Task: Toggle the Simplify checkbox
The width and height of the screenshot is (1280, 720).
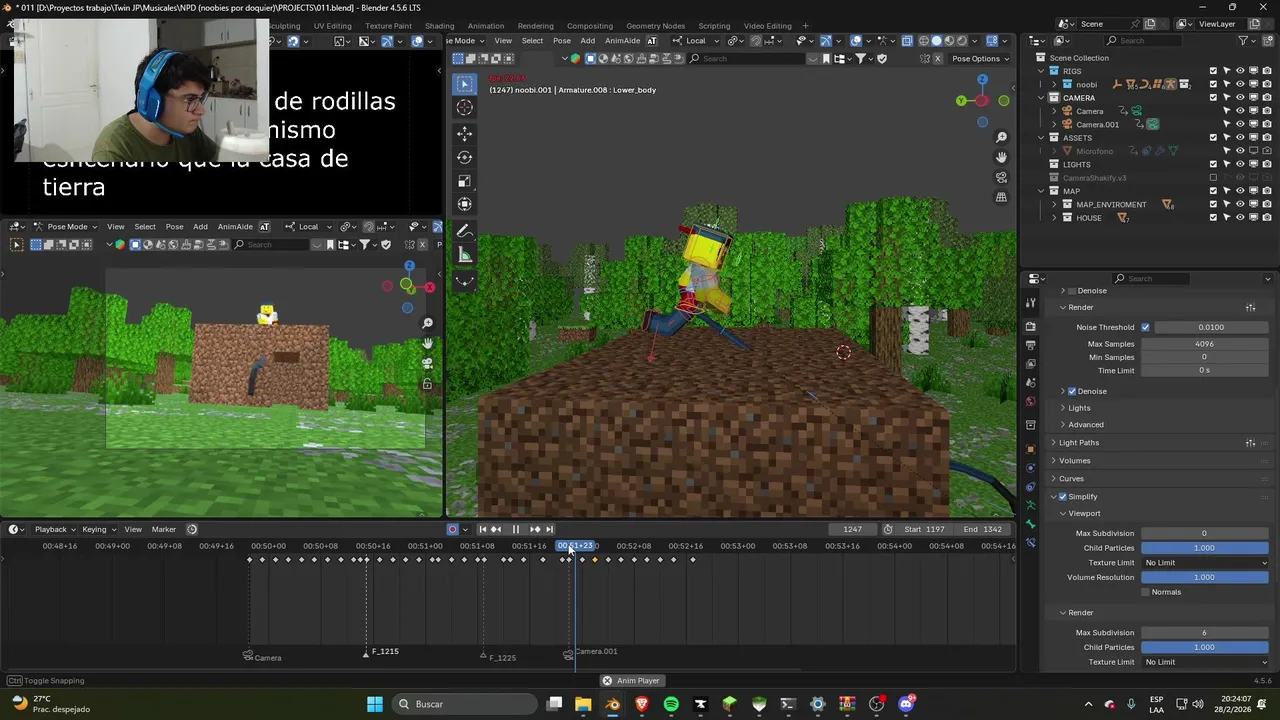Action: point(1062,496)
